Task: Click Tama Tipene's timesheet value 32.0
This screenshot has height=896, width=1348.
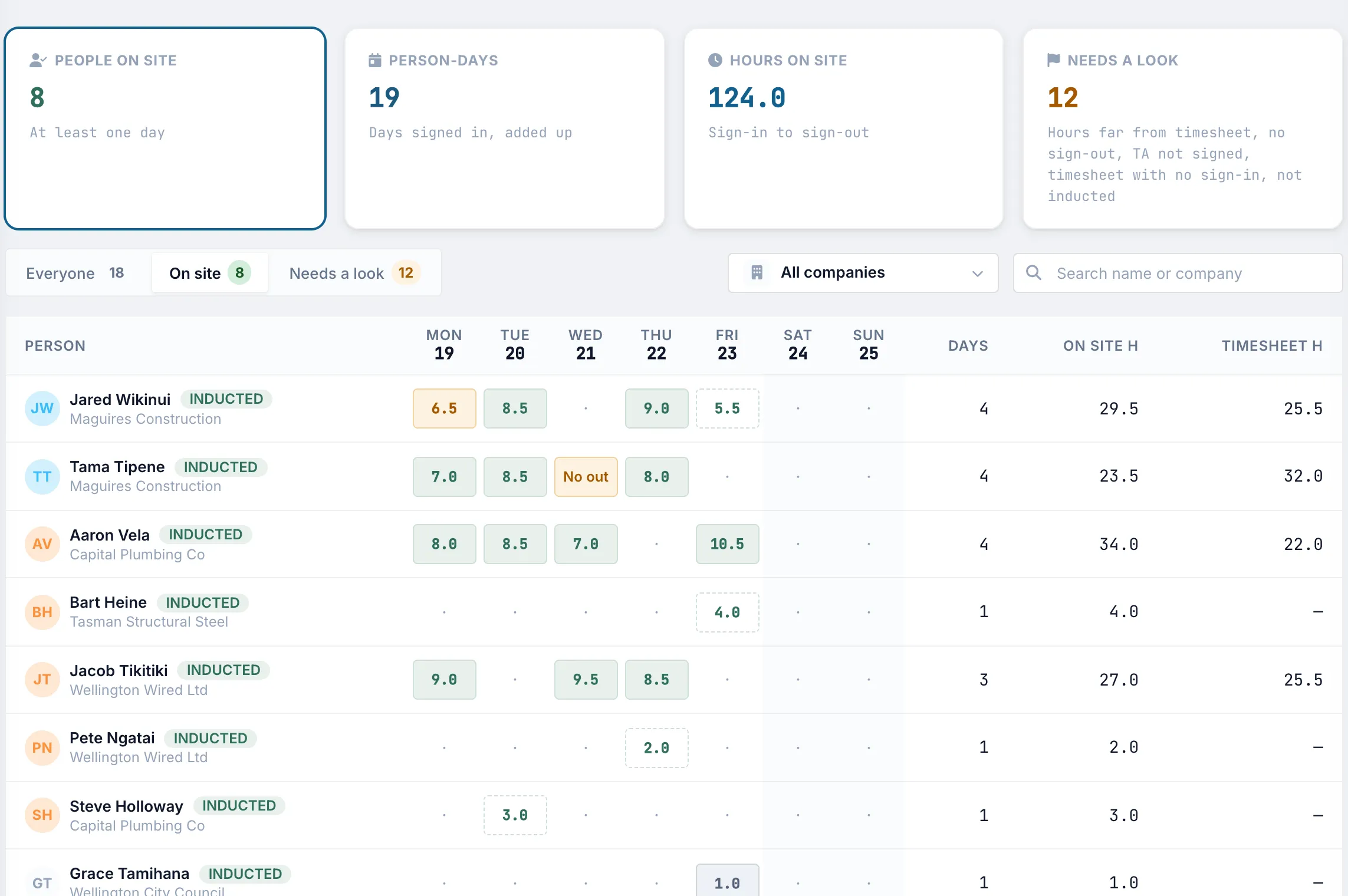Action: click(1303, 476)
